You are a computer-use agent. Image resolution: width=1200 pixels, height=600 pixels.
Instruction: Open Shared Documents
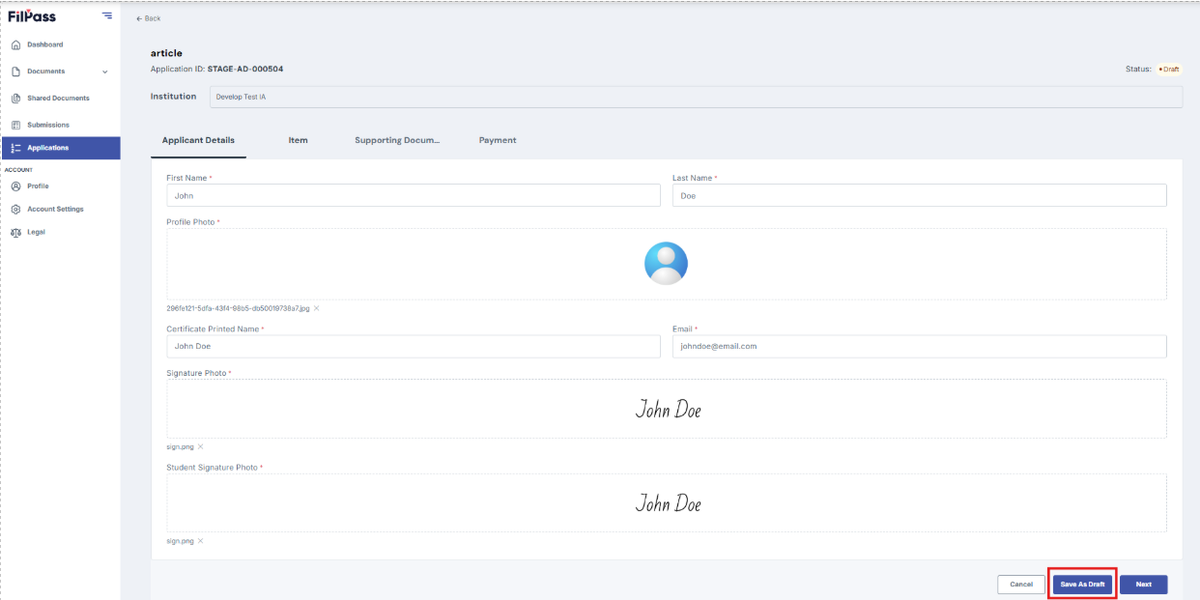click(x=60, y=98)
